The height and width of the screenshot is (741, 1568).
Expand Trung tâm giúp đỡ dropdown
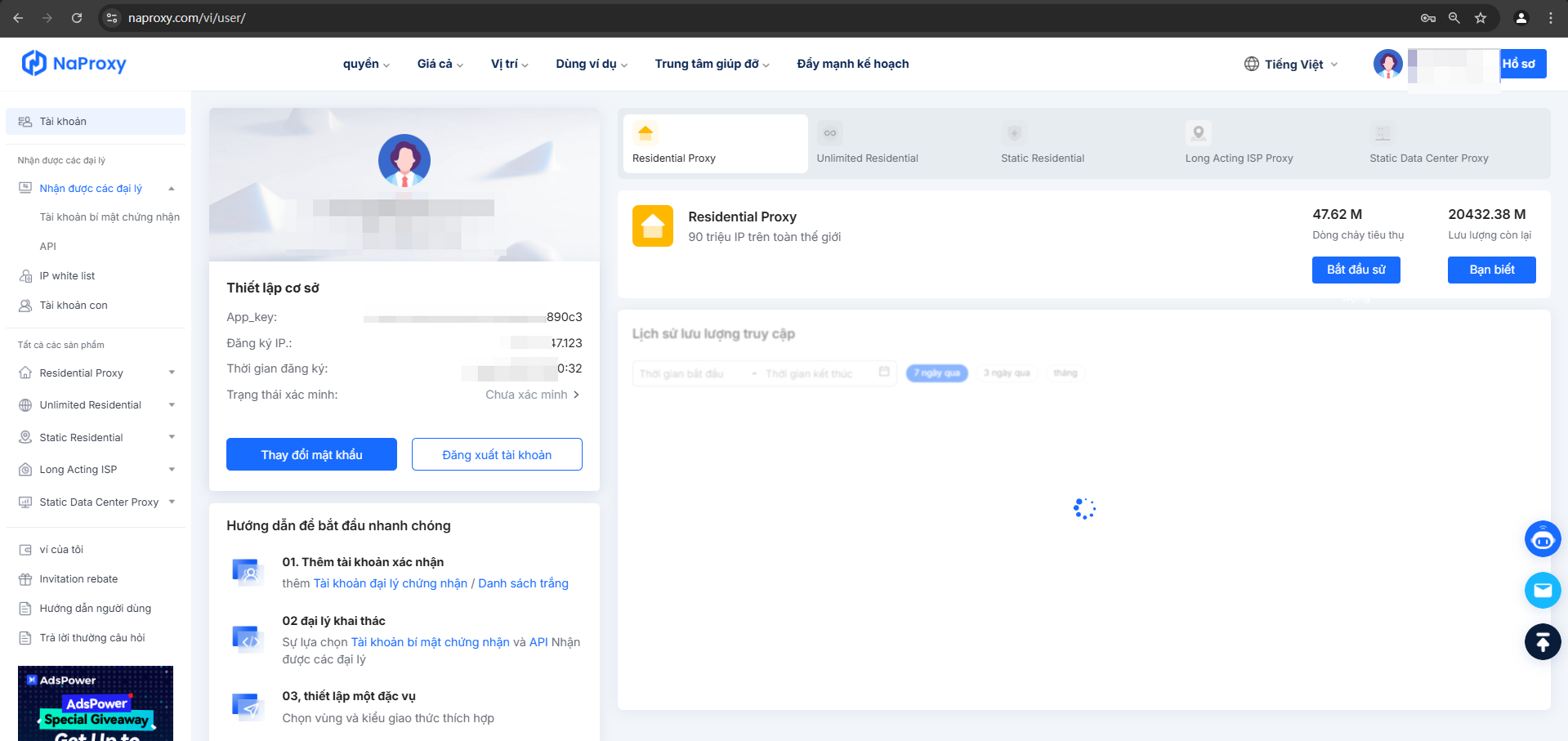point(712,64)
